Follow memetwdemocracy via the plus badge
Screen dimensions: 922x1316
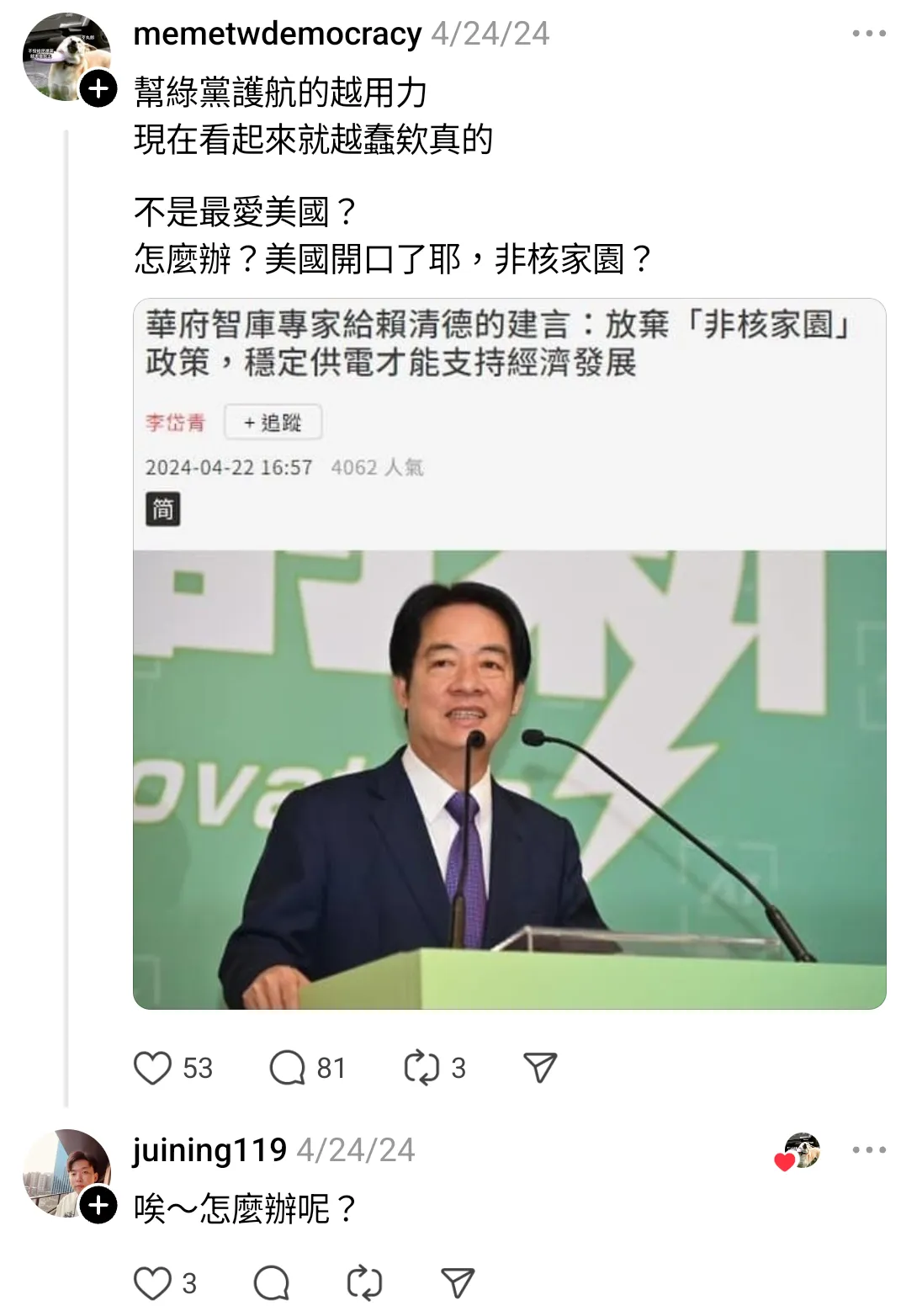(x=98, y=88)
